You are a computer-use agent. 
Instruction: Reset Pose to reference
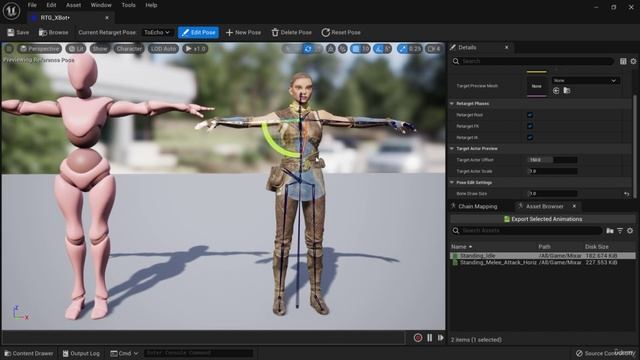341,32
